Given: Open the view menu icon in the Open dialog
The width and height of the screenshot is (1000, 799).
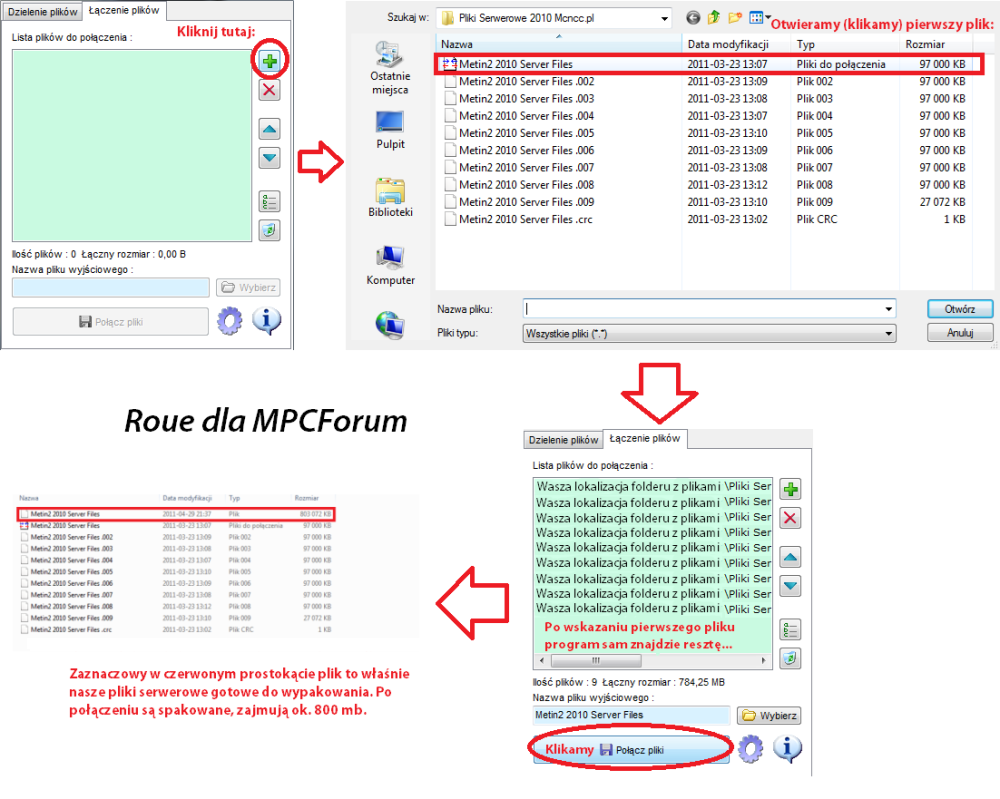Looking at the screenshot, I should pos(759,18).
